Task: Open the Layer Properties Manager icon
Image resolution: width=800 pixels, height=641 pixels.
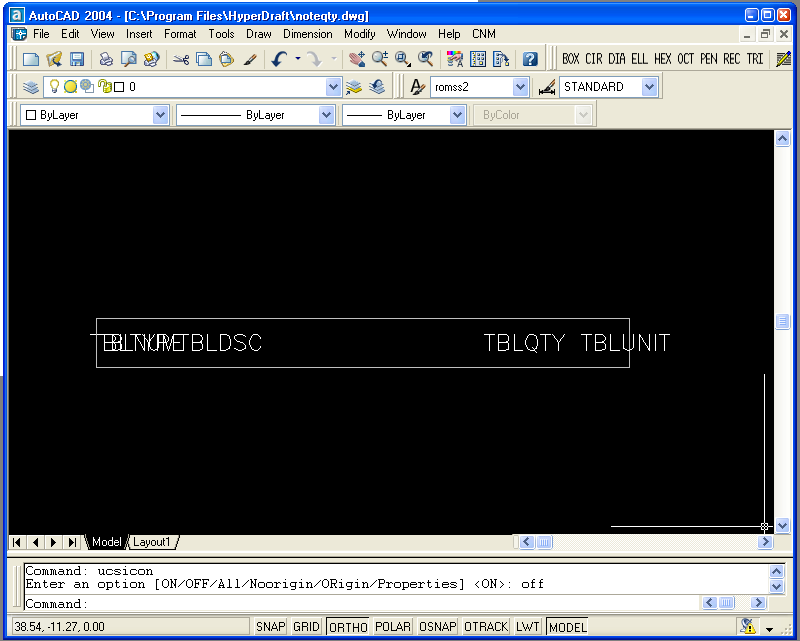Action: [30, 87]
